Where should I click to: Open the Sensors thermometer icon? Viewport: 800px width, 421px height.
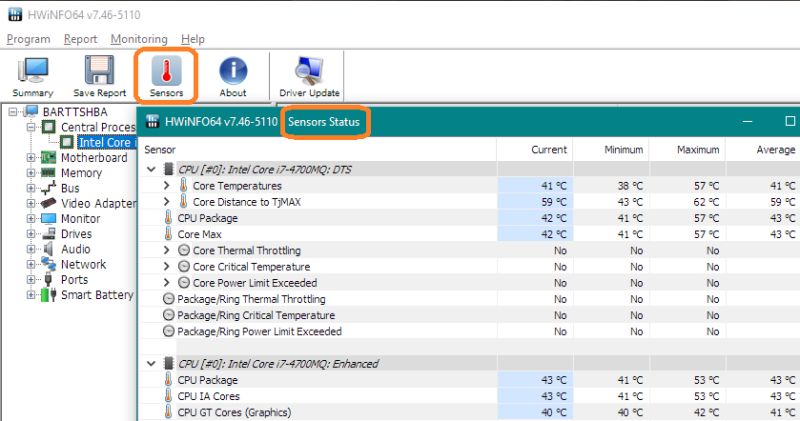point(166,70)
